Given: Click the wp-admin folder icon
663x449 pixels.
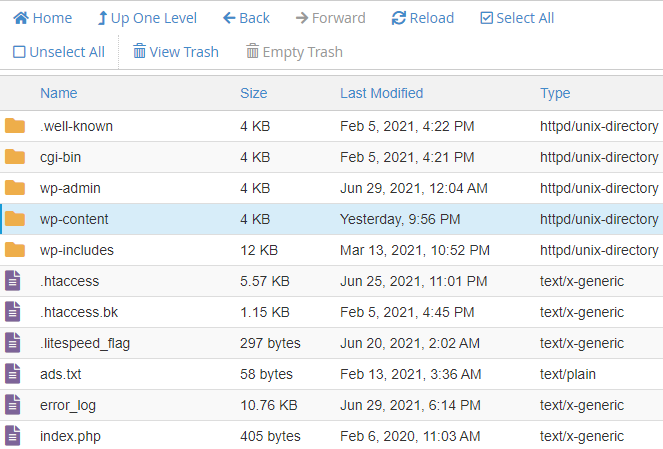Looking at the screenshot, I should click(x=15, y=188).
